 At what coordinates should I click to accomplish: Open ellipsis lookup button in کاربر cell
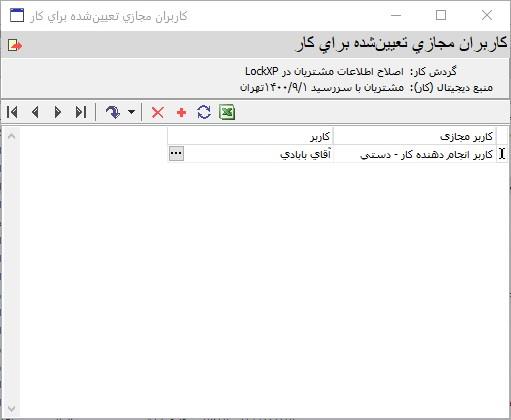click(x=176, y=154)
